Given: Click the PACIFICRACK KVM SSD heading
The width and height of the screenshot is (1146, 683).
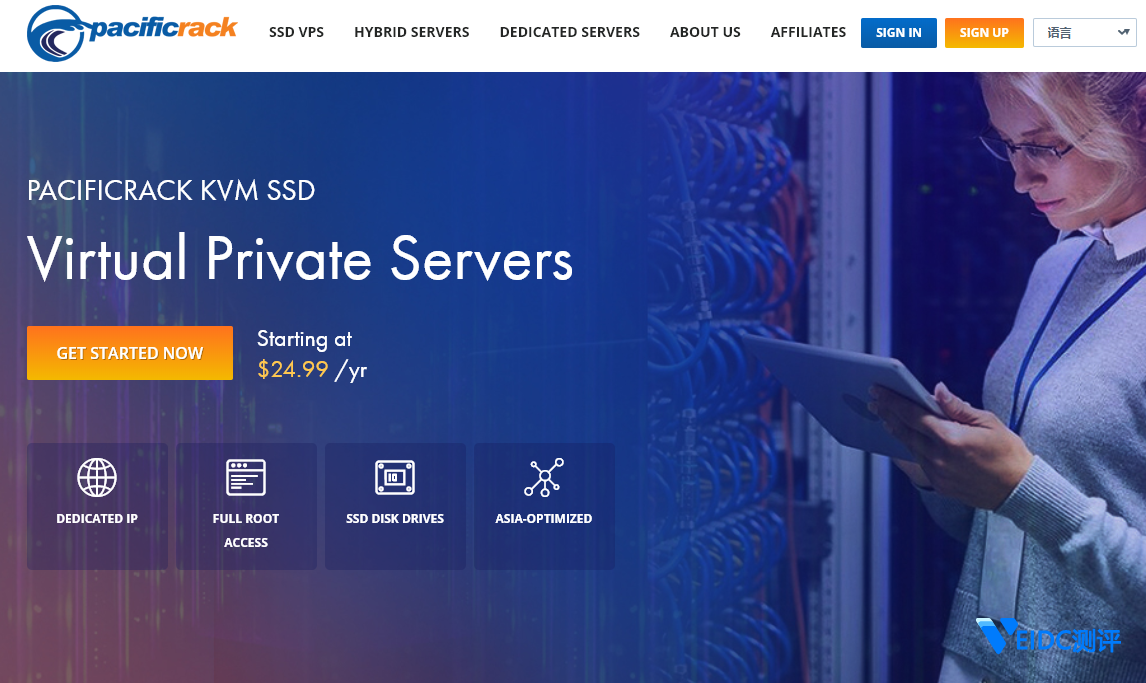Looking at the screenshot, I should point(171,191).
